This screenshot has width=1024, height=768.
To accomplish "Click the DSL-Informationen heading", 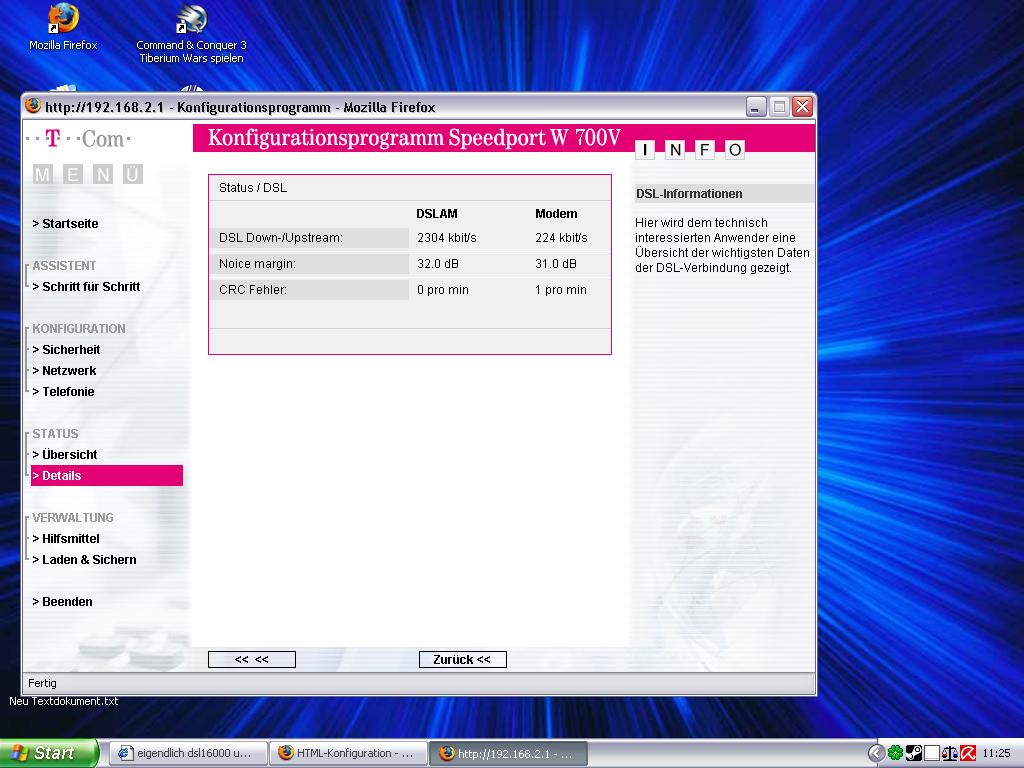I will click(x=689, y=194).
